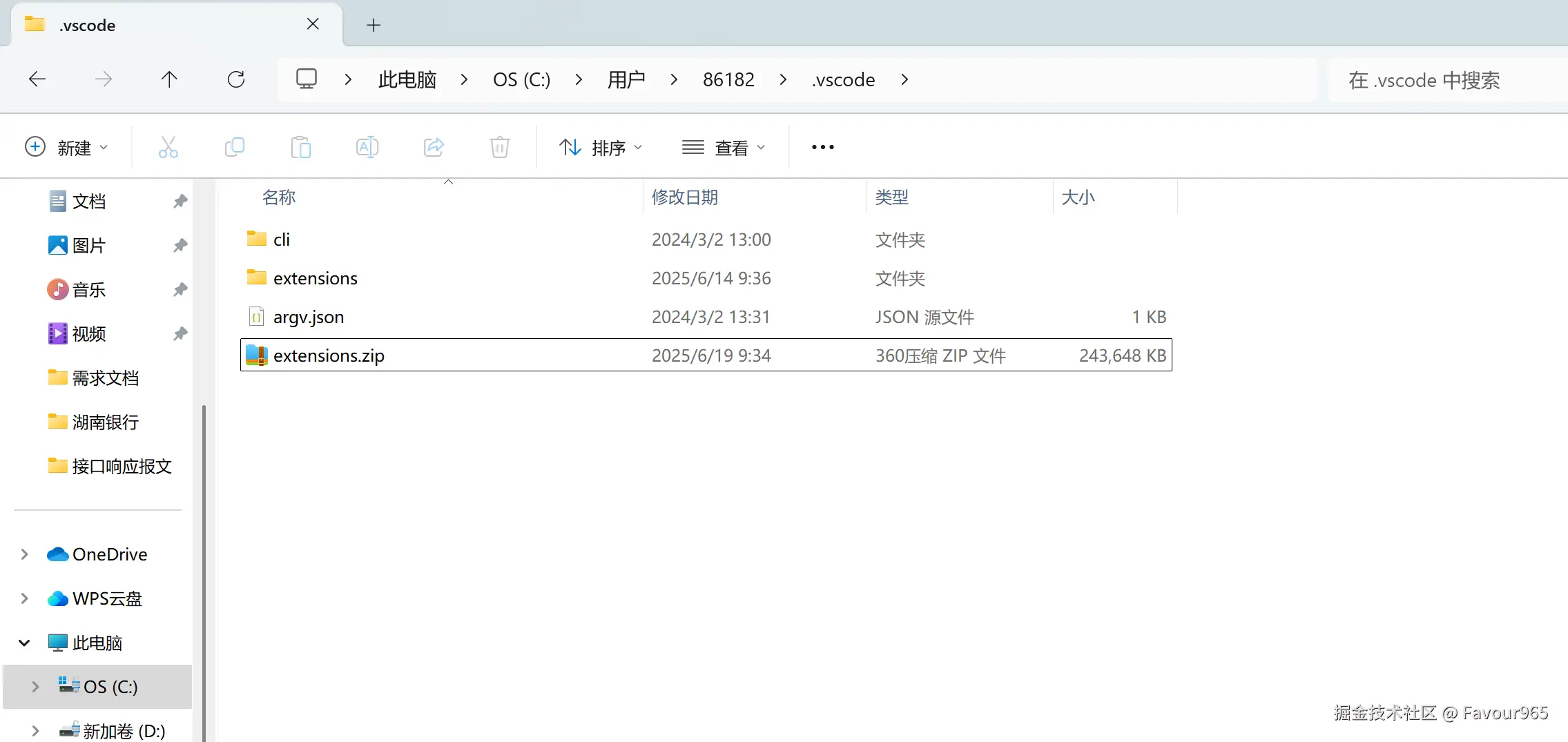Close the .vscode tab
The height and width of the screenshot is (742, 1568).
coord(313,24)
